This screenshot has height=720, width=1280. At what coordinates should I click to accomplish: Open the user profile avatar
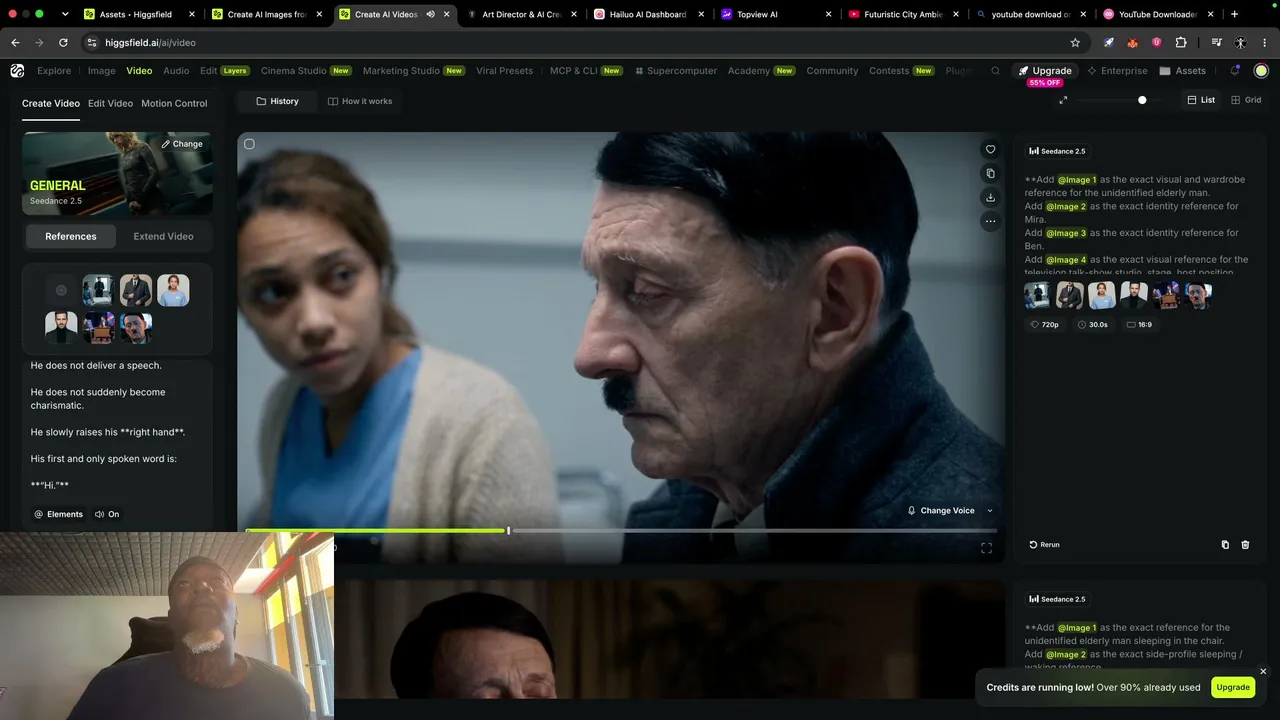tap(1261, 71)
